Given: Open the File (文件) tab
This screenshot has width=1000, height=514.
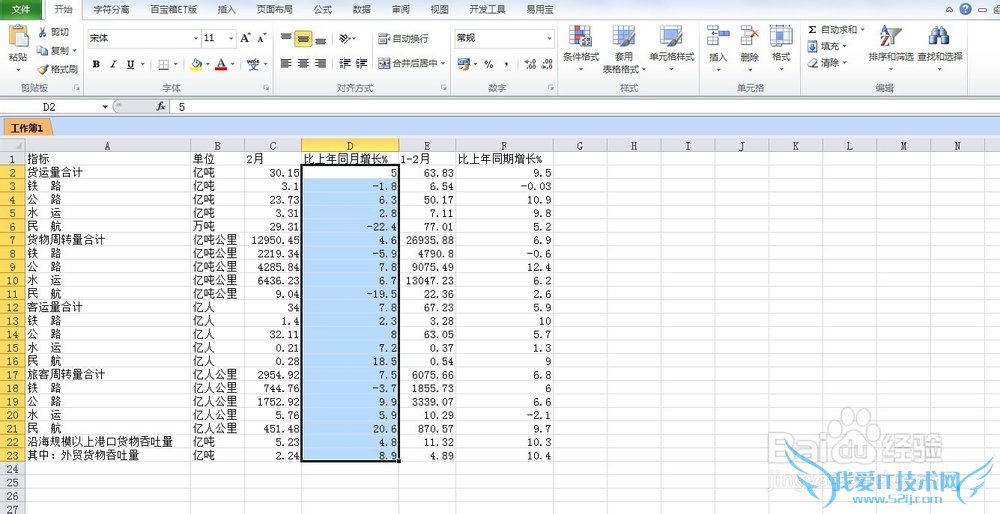Looking at the screenshot, I should 22,10.
